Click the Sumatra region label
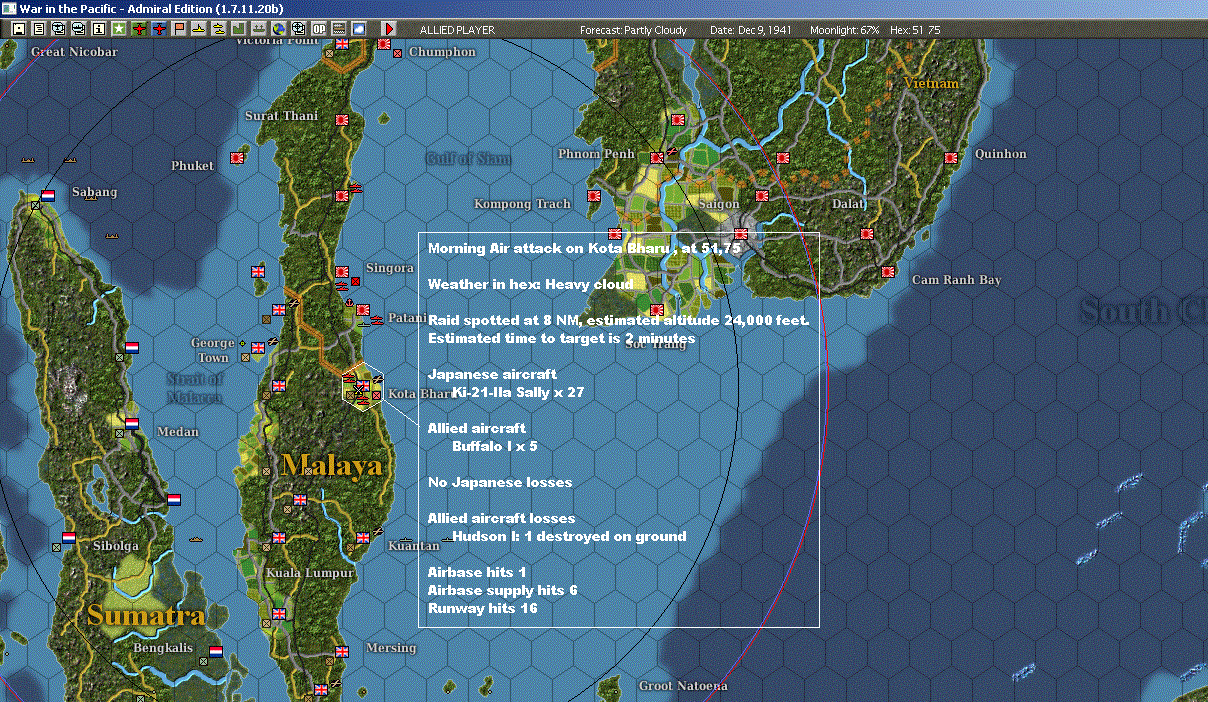The image size is (1208, 702). pyautogui.click(x=146, y=615)
